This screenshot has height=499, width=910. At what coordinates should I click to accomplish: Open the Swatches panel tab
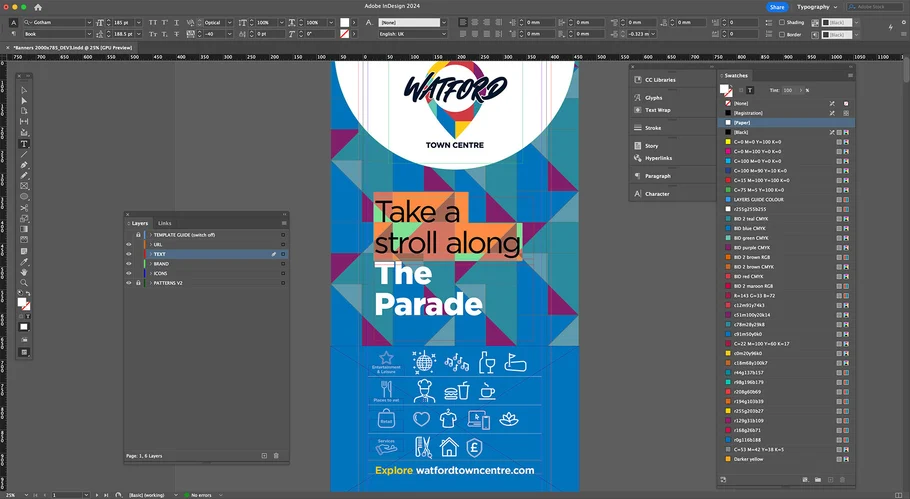pyautogui.click(x=736, y=76)
